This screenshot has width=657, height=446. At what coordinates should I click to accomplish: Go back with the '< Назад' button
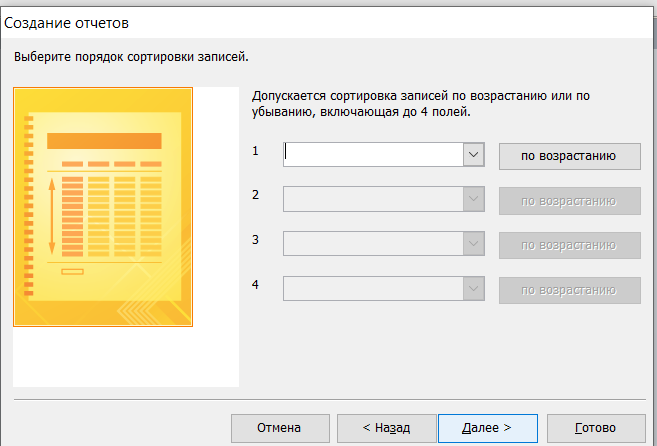pos(385,428)
